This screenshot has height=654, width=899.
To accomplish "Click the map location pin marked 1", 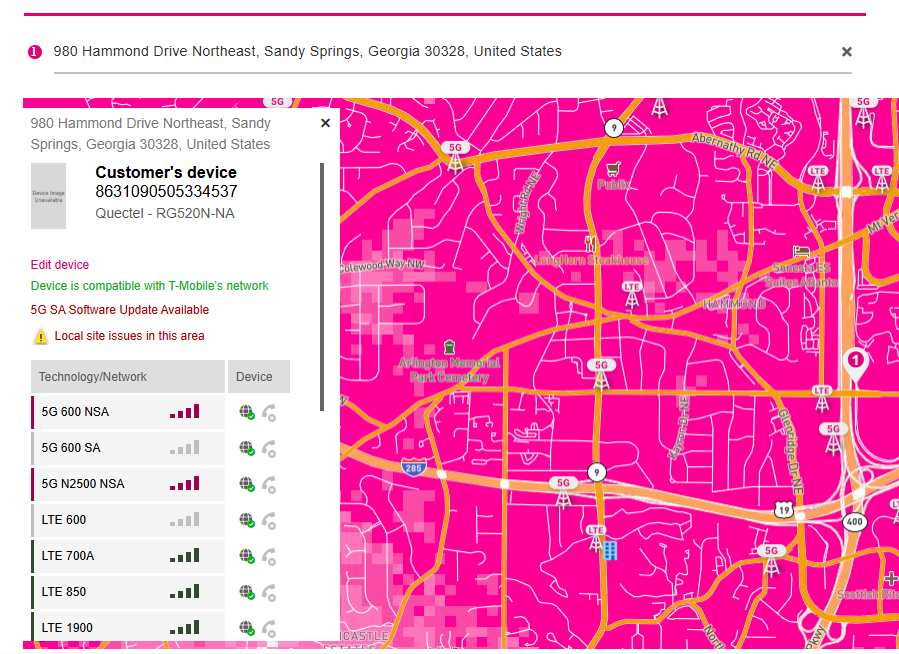I will coord(856,362).
